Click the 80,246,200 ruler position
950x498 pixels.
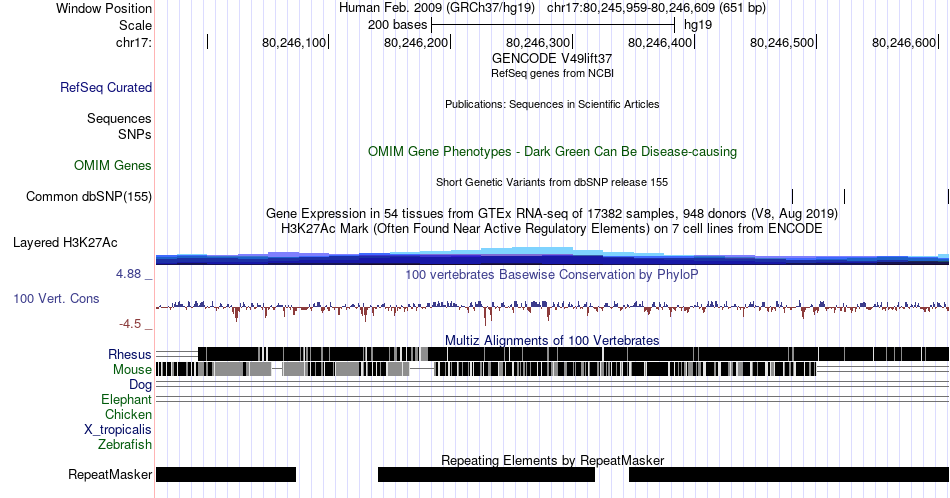(x=416, y=42)
